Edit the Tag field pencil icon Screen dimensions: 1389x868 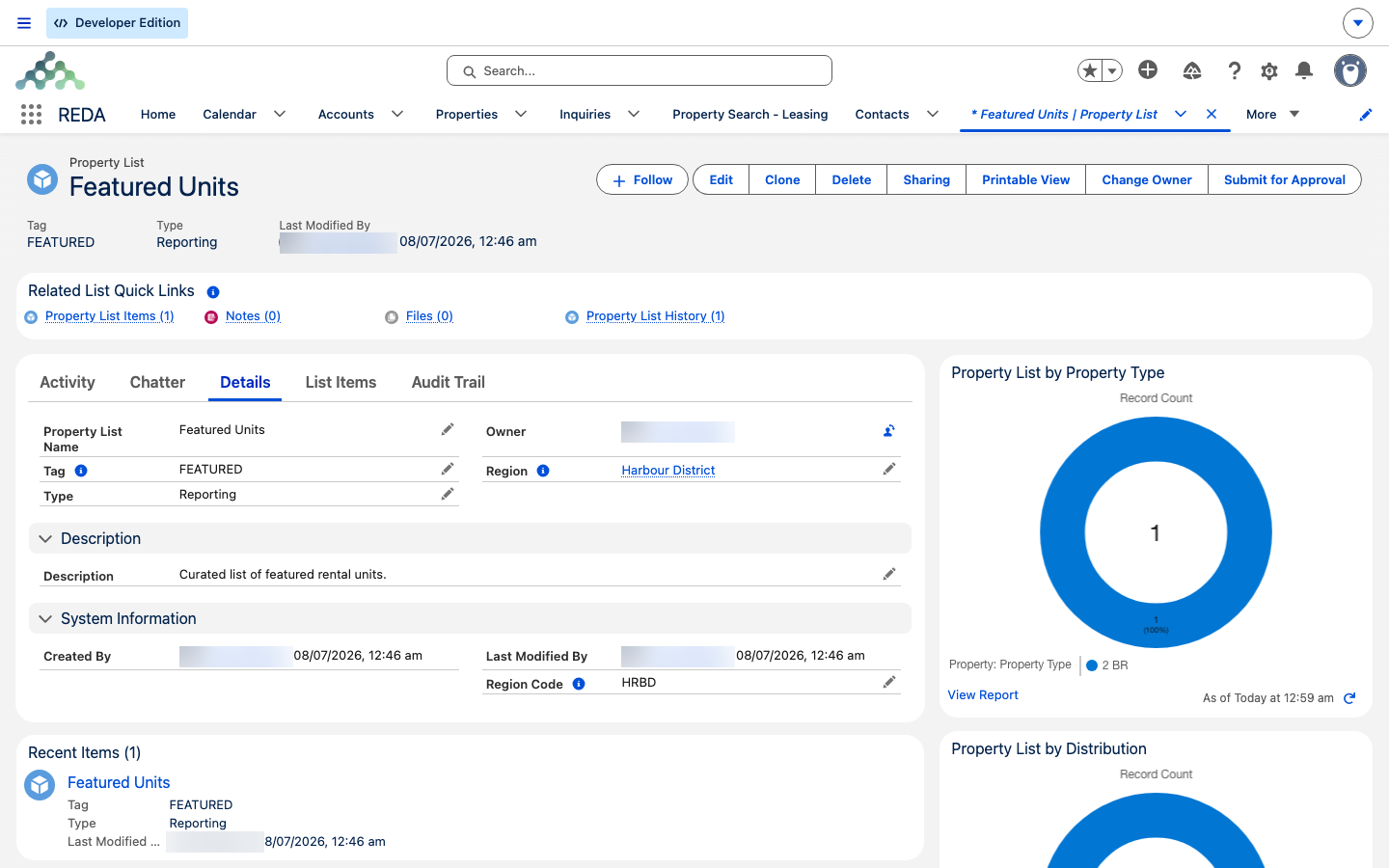click(x=448, y=469)
